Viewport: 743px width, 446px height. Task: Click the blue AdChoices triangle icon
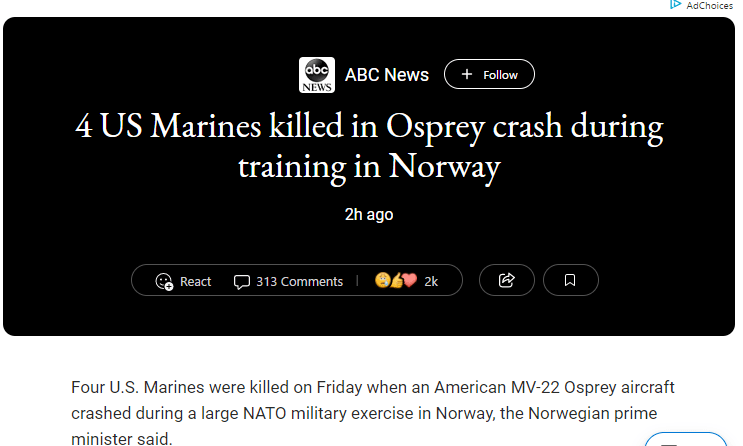(x=676, y=5)
